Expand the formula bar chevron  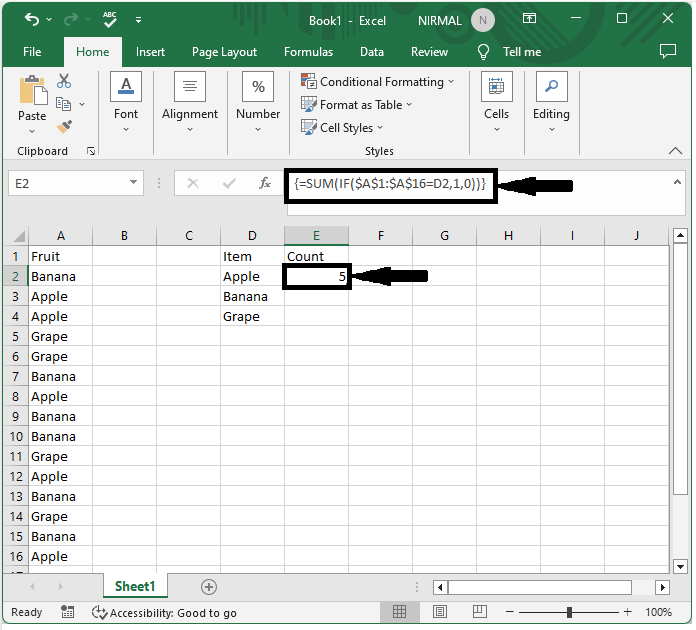[x=677, y=182]
